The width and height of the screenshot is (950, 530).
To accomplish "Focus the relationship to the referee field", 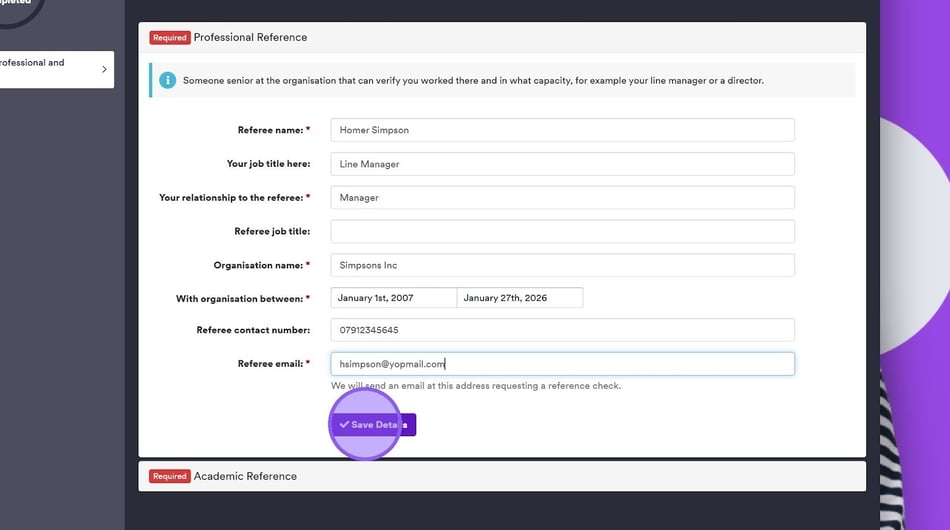I will (562, 198).
